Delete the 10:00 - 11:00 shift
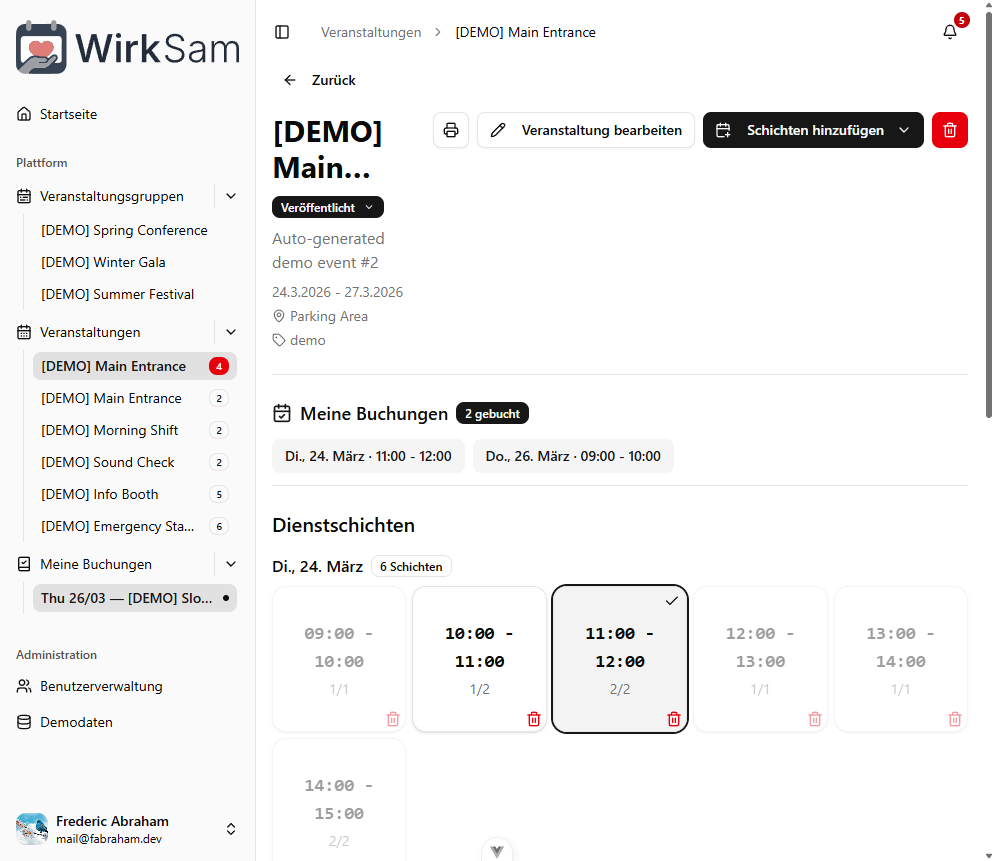 534,719
